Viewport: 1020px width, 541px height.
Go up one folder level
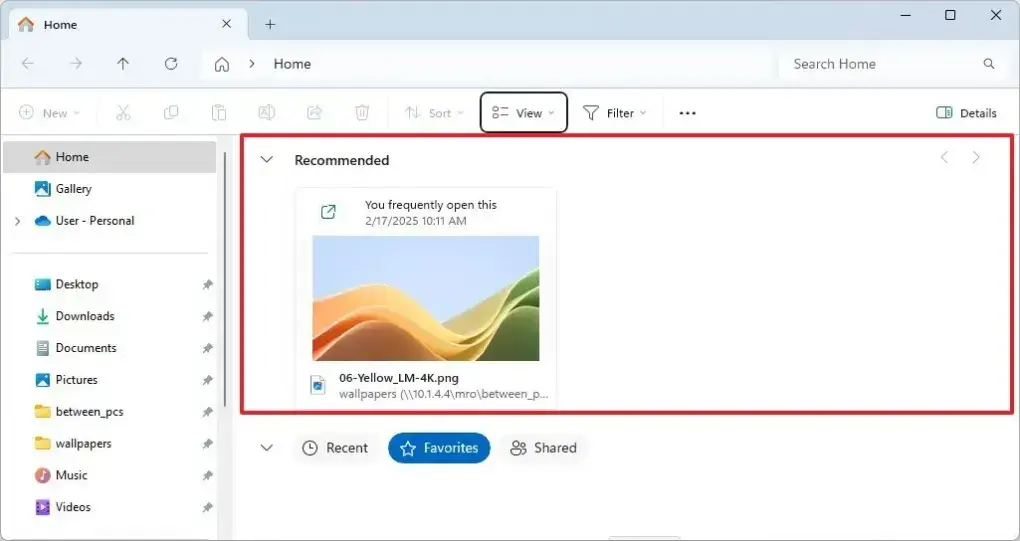[123, 64]
